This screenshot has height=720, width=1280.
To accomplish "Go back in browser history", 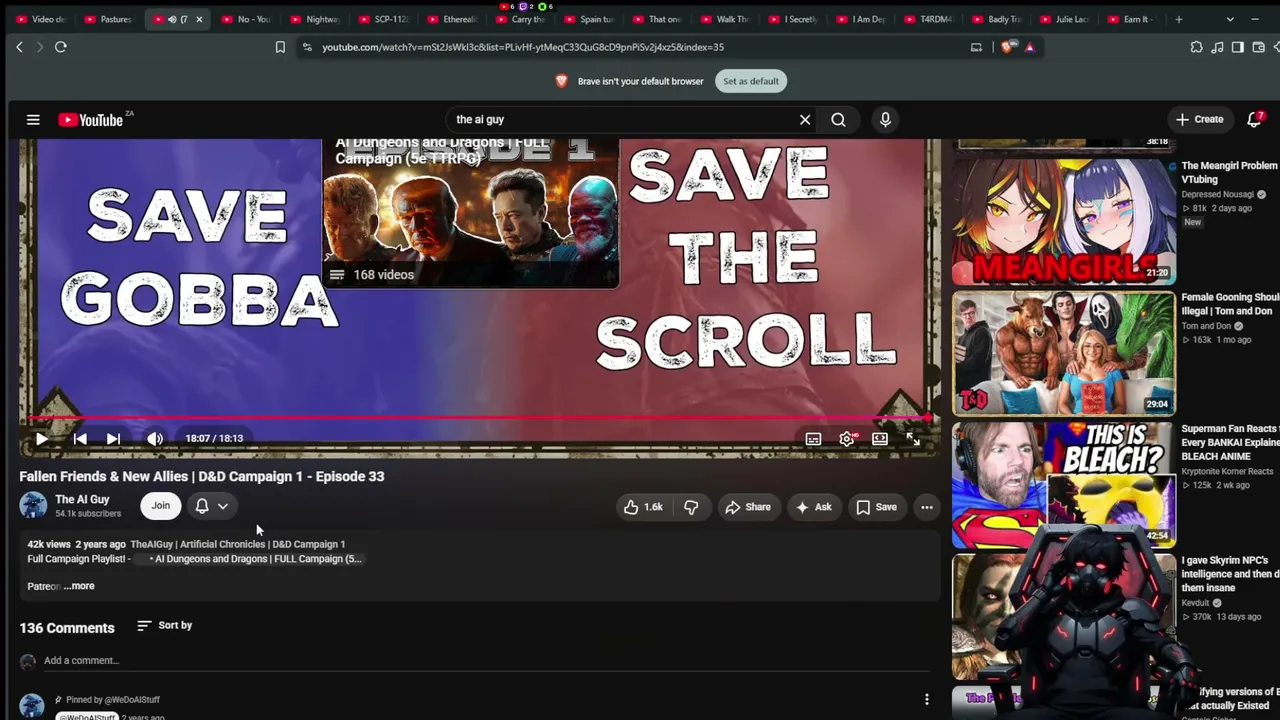I will [x=19, y=47].
